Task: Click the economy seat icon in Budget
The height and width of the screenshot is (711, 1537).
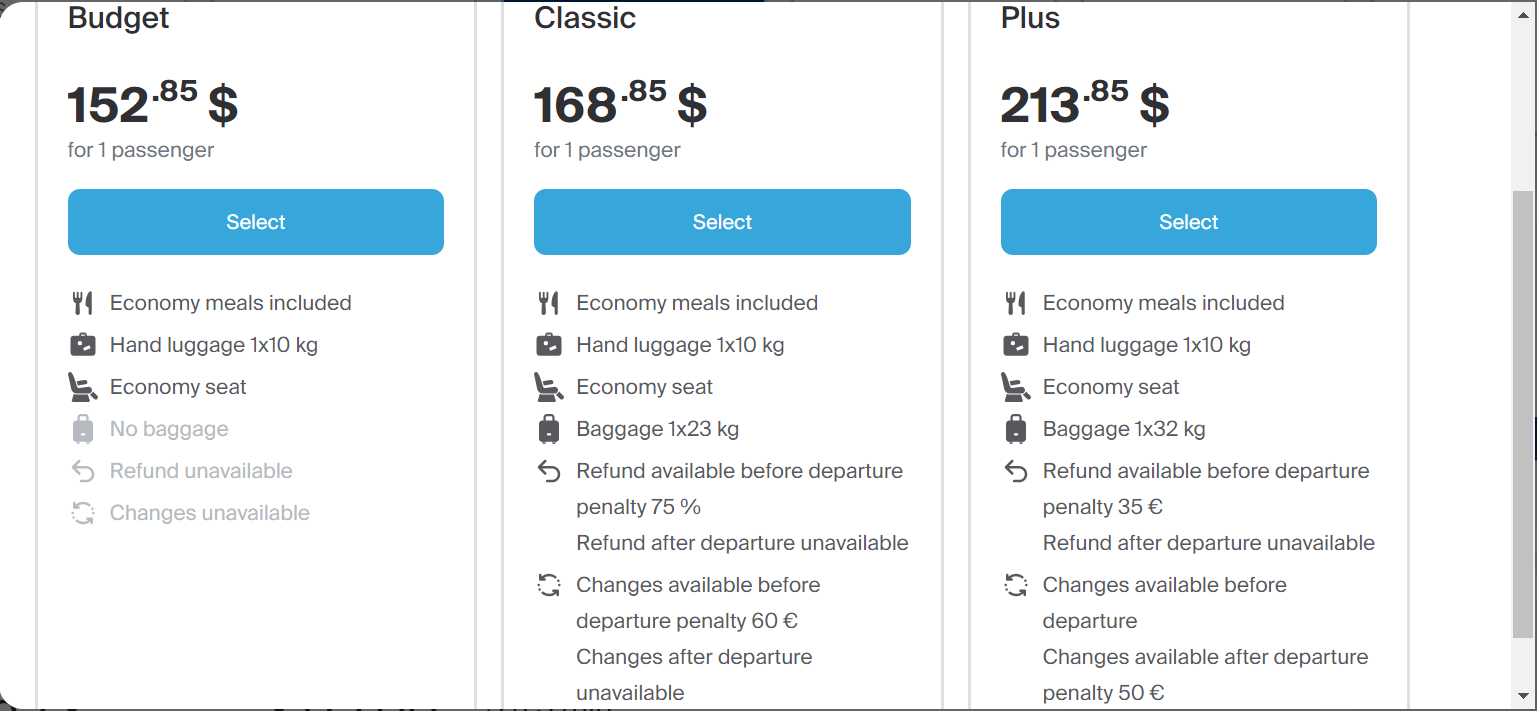Action: [82, 387]
